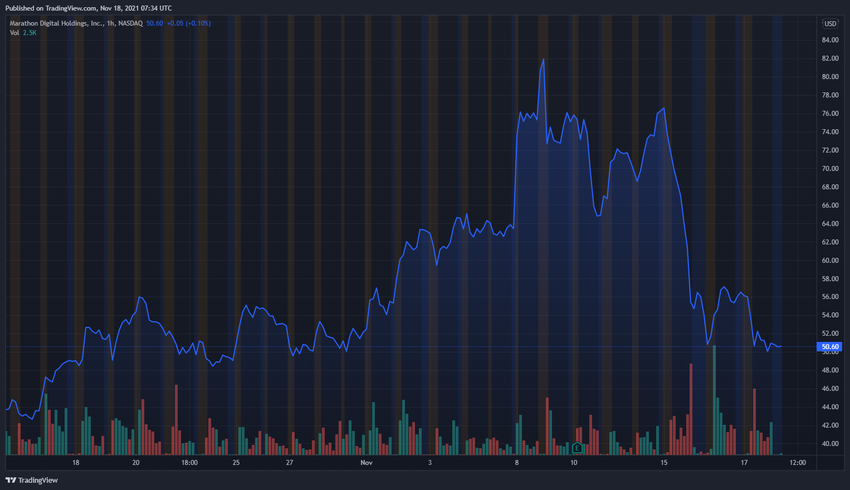Click the price line peak near 82.00

click(x=543, y=60)
